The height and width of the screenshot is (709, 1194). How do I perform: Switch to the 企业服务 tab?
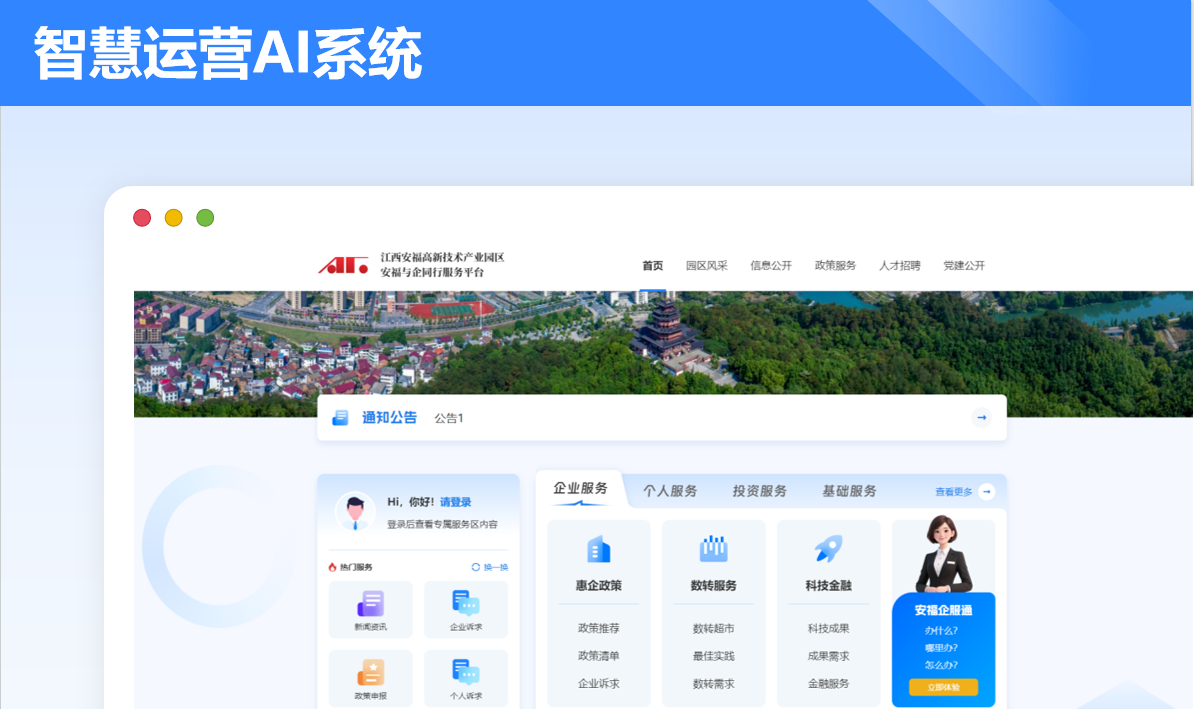(x=580, y=489)
